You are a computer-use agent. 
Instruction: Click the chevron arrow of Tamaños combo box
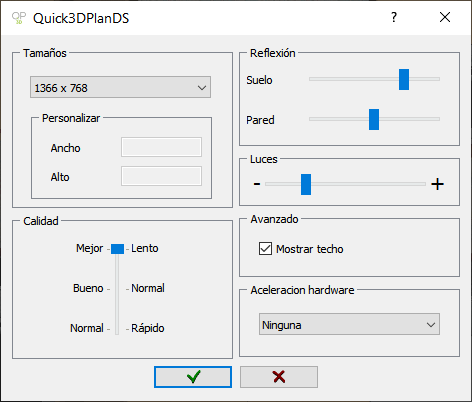(x=202, y=88)
